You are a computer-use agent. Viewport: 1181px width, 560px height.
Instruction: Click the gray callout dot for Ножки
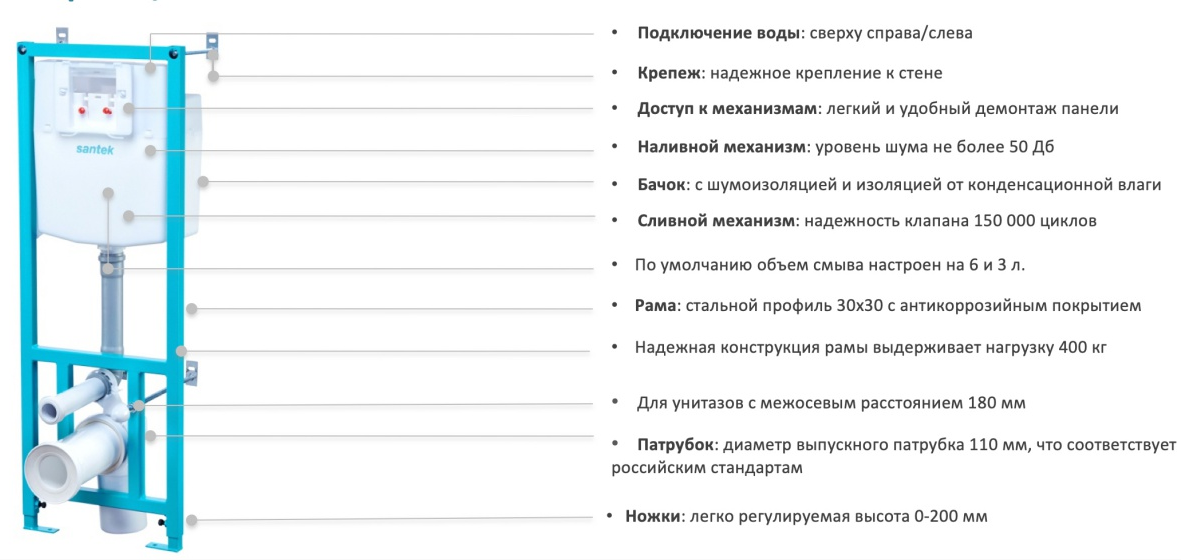192,519
